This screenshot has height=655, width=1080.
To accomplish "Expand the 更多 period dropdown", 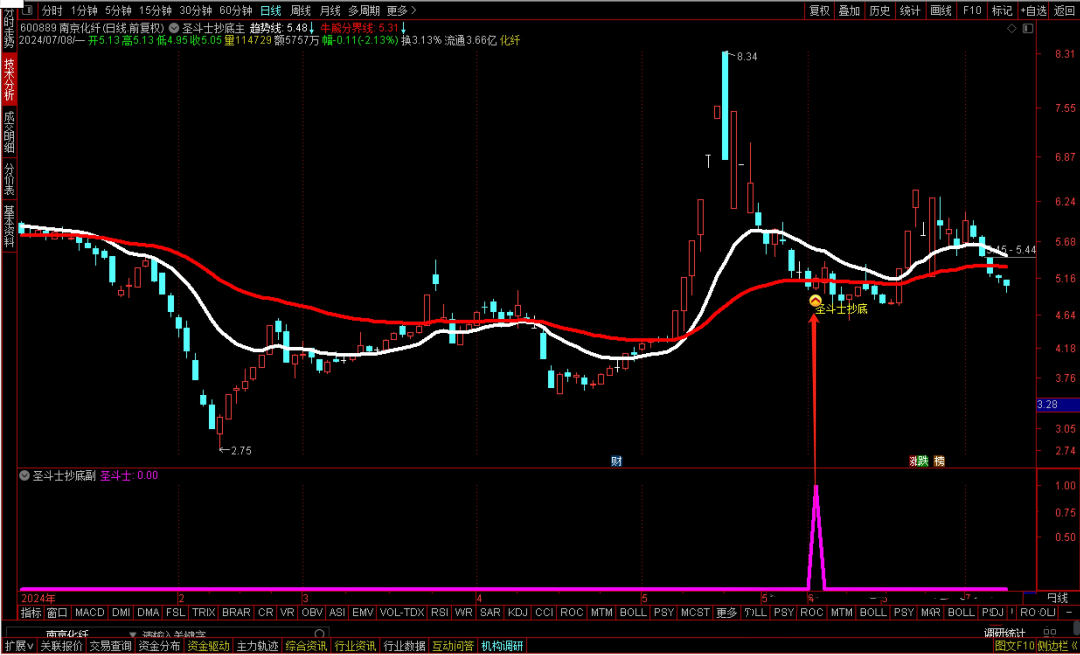I will point(401,10).
